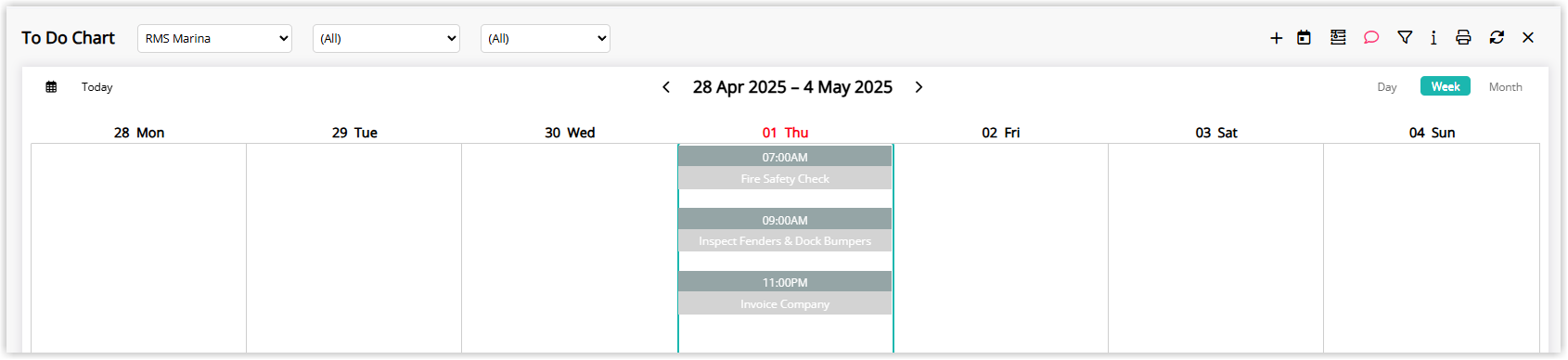Jump to Today
1568x360 pixels.
click(96, 87)
